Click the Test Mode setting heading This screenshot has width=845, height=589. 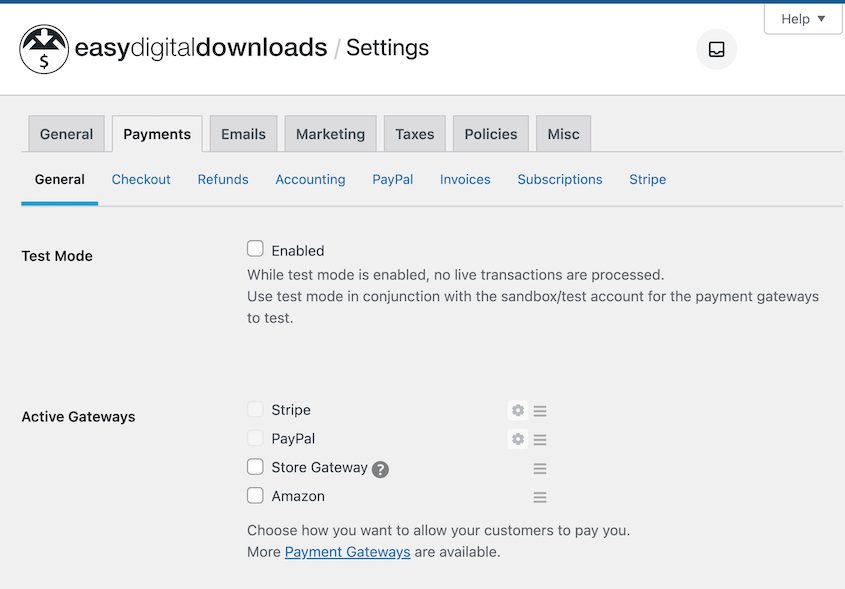click(57, 256)
